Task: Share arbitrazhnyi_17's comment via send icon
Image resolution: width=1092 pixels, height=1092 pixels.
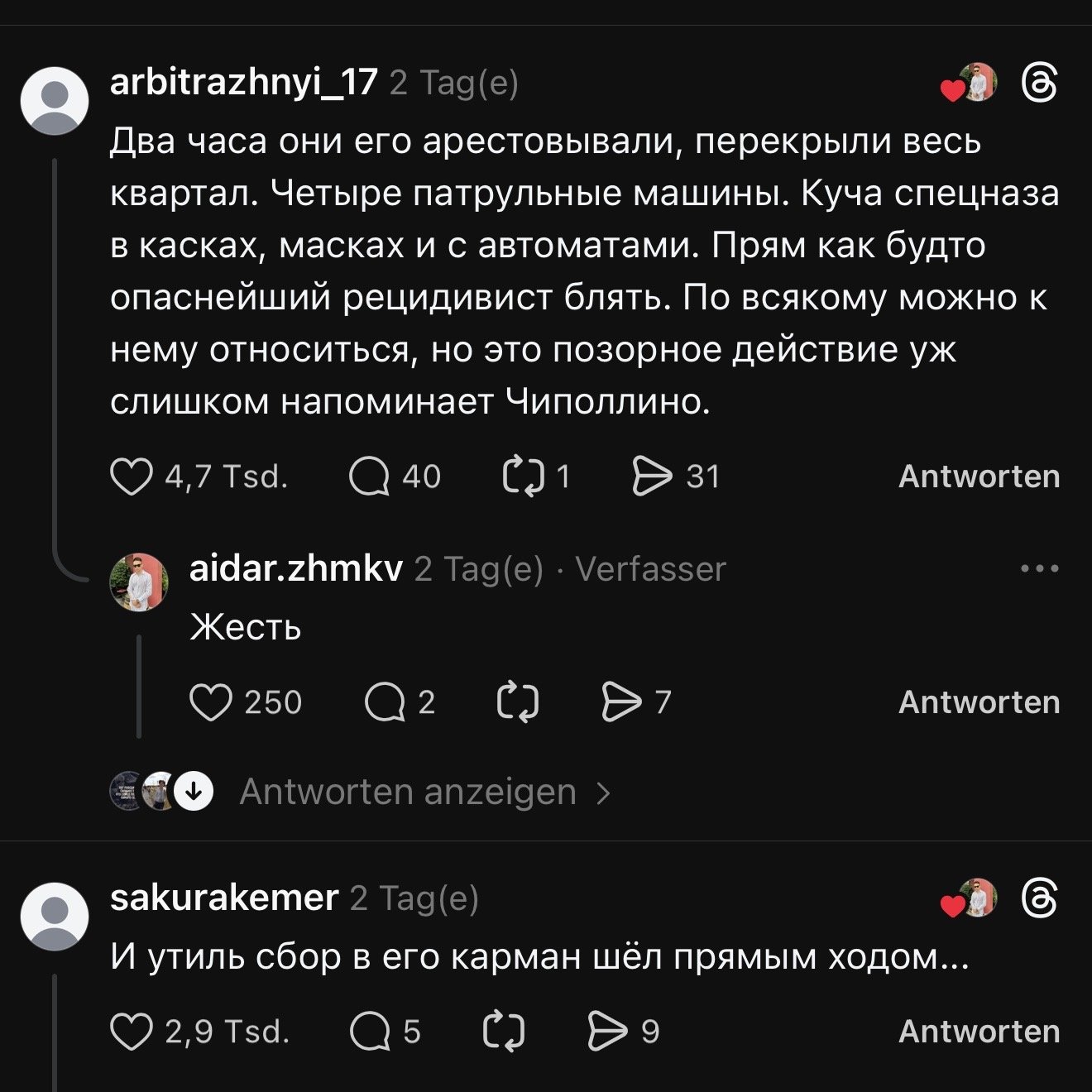Action: click(x=652, y=477)
